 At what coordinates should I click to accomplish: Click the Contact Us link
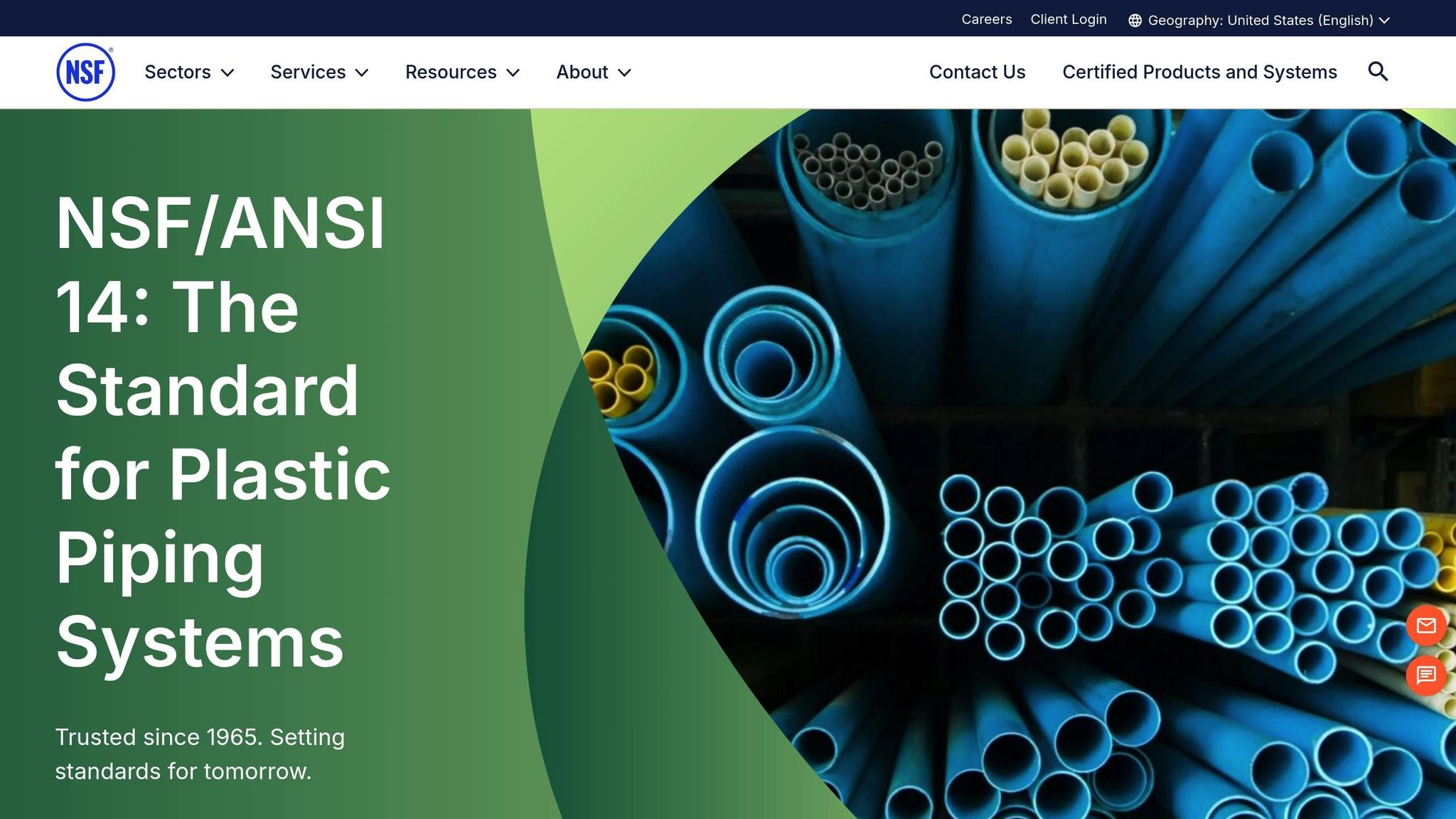click(x=977, y=72)
